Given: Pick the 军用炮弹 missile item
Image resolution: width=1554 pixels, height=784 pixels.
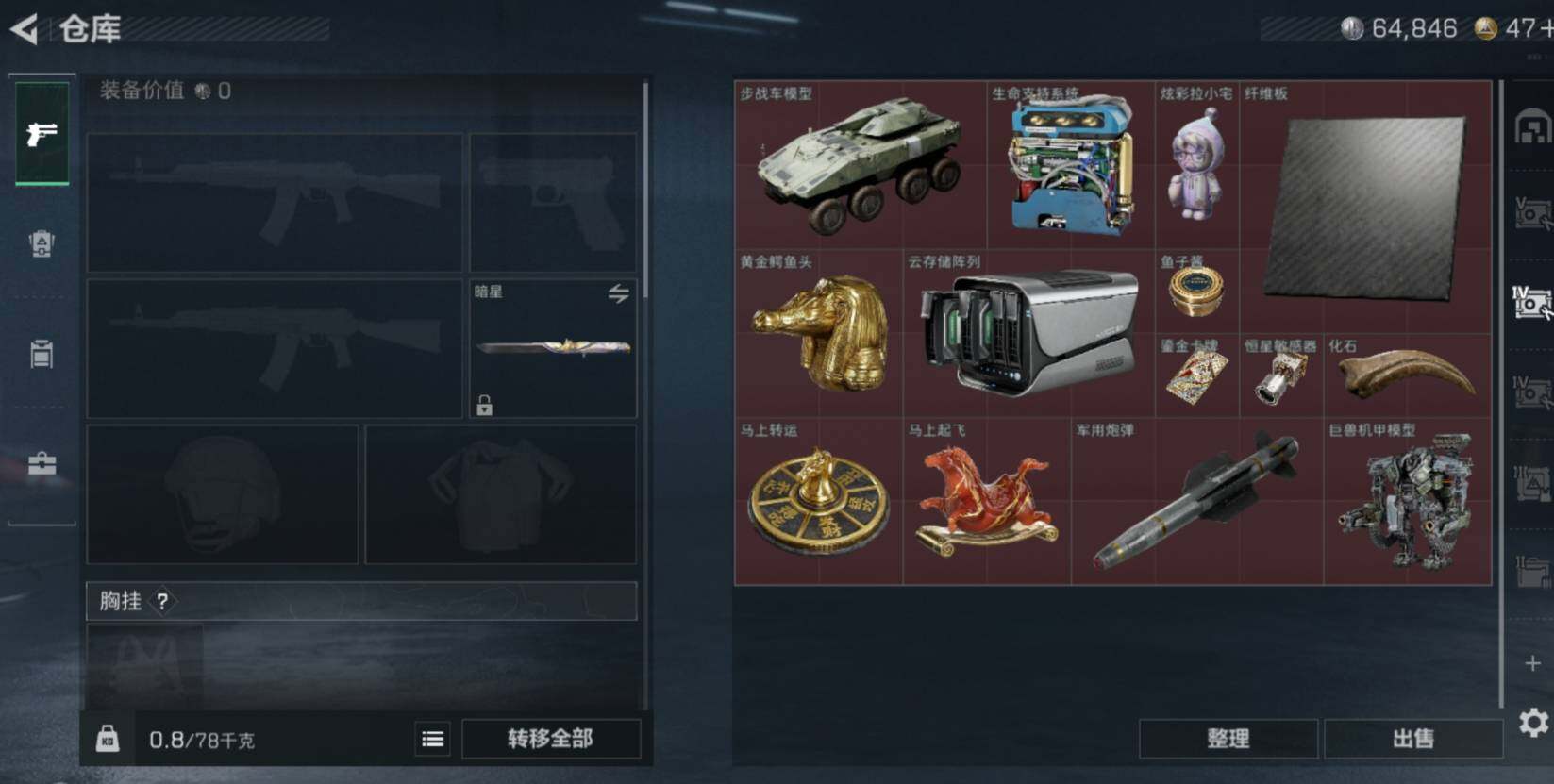Looking at the screenshot, I should point(1197,501).
